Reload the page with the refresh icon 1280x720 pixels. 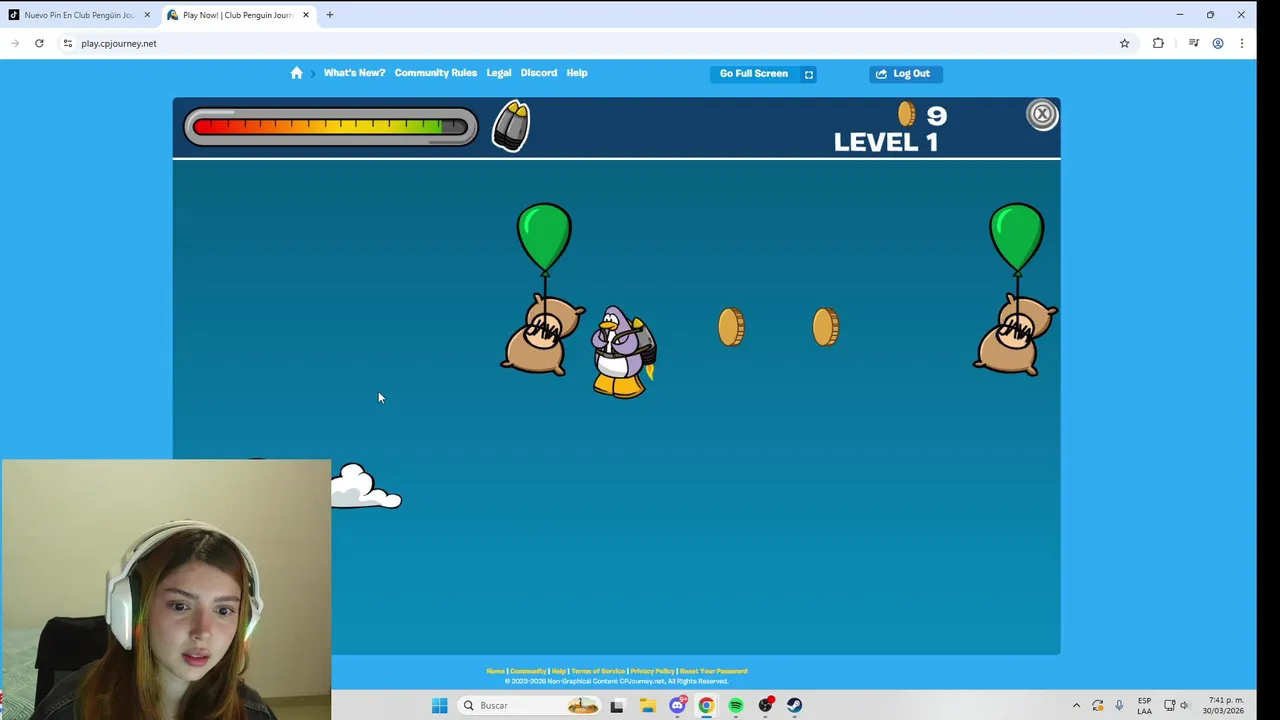pyautogui.click(x=39, y=43)
